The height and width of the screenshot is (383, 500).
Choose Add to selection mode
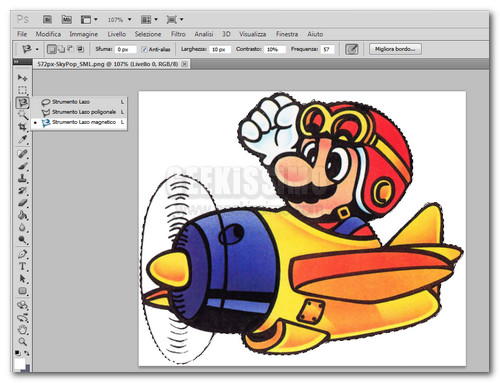coord(62,49)
